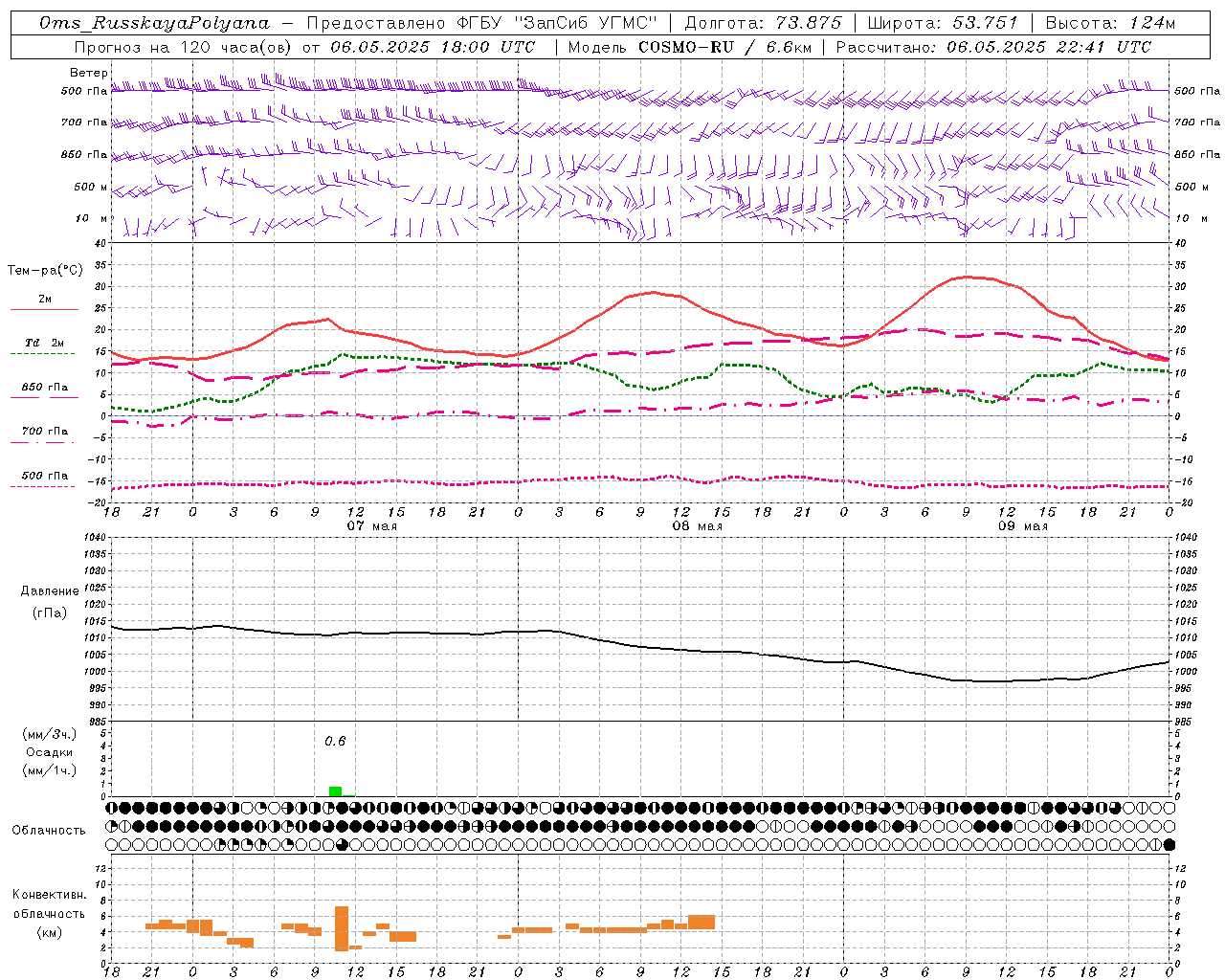This screenshot has width=1225, height=980.
Task: Click the "08 мая" date label
Action: click(697, 526)
